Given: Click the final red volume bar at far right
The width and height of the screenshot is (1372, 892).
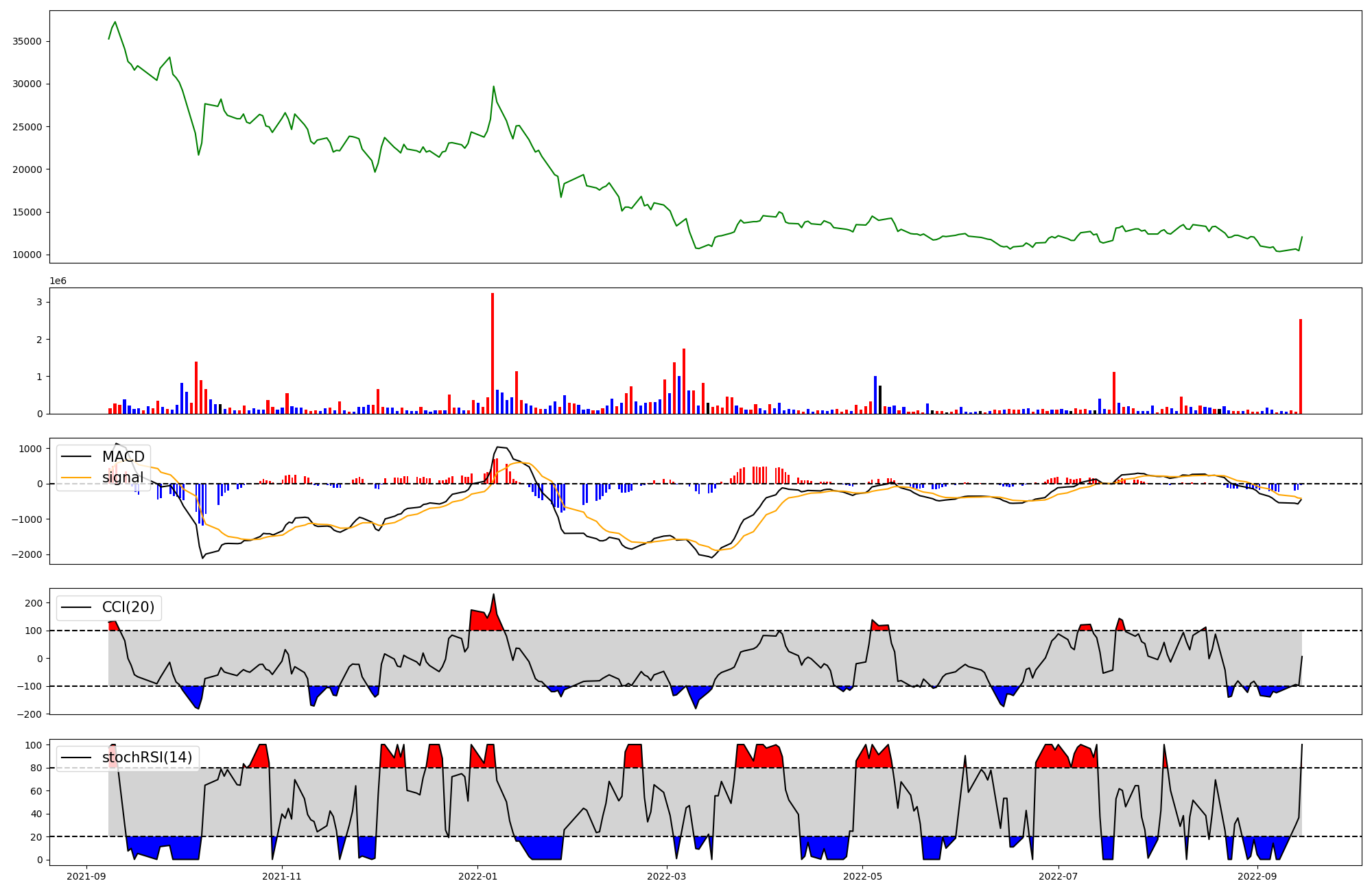Looking at the screenshot, I should click(x=1300, y=367).
